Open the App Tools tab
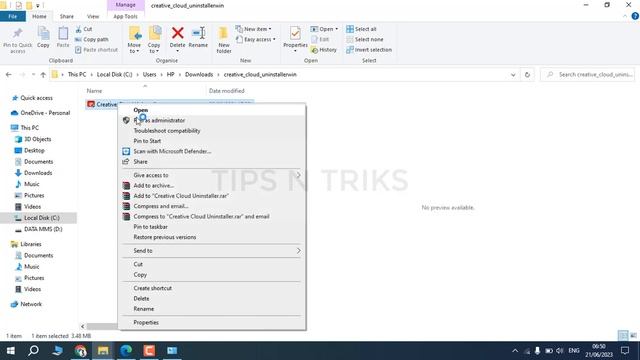 (x=125, y=16)
